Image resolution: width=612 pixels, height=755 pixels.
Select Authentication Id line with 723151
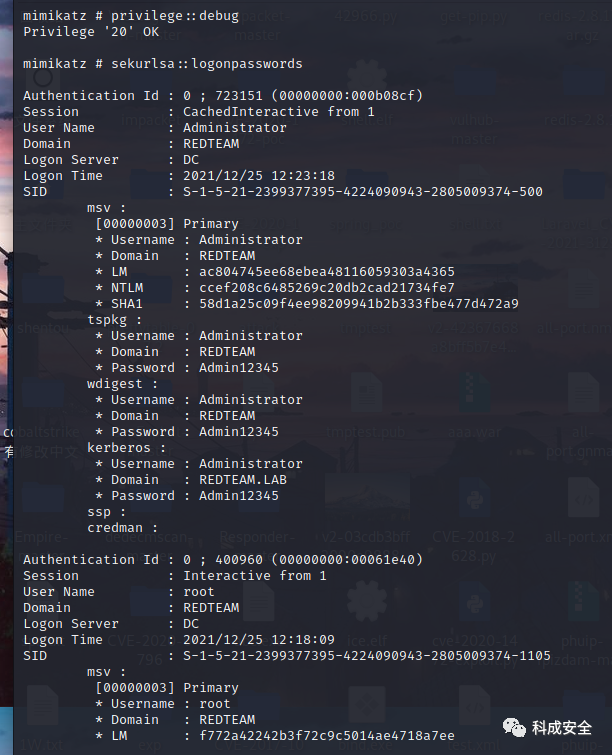tap(223, 95)
